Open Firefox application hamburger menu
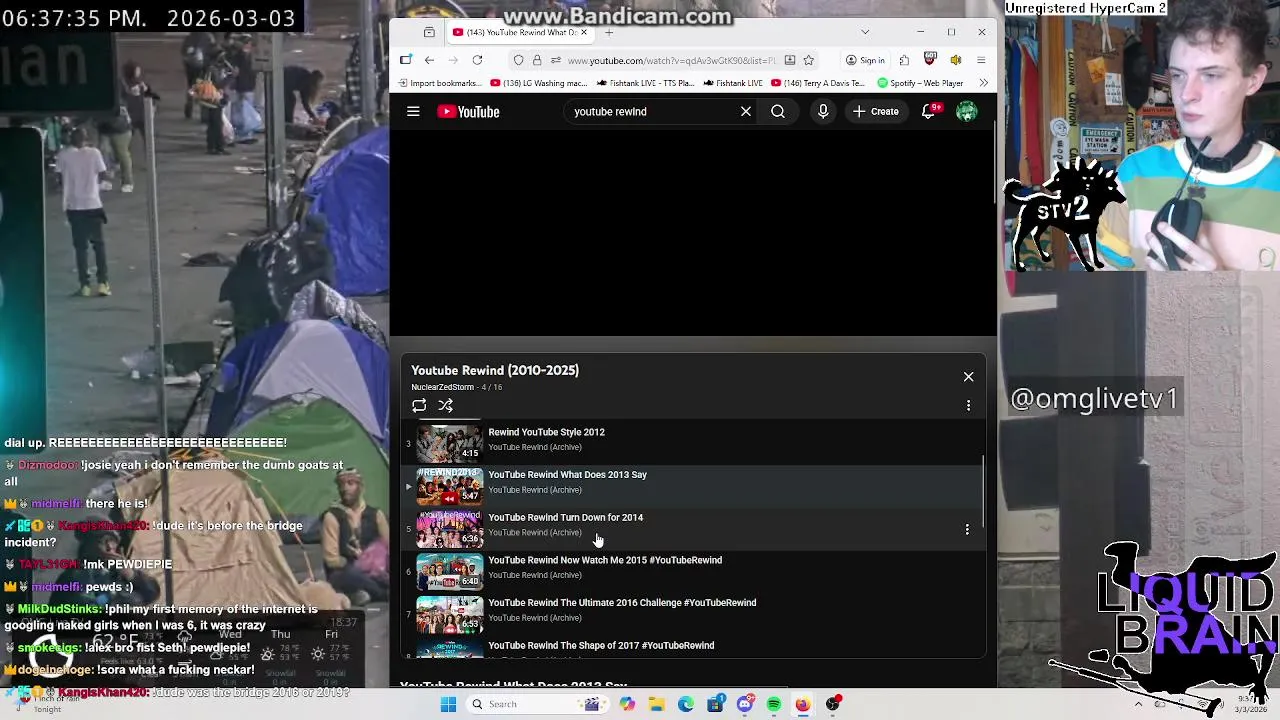 [981, 60]
